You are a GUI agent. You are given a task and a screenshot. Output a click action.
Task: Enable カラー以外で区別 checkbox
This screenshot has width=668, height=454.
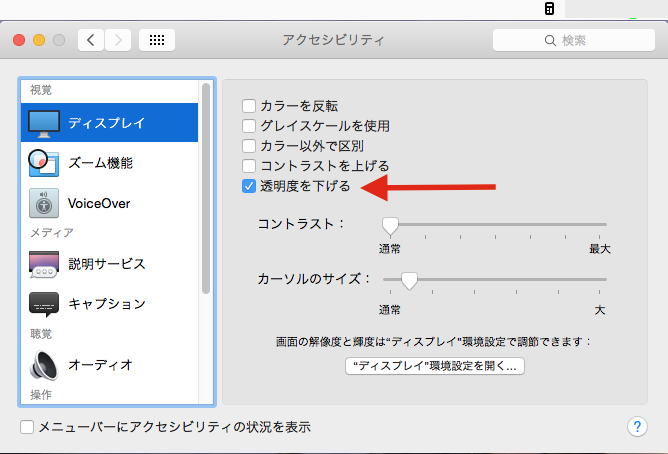pos(249,146)
